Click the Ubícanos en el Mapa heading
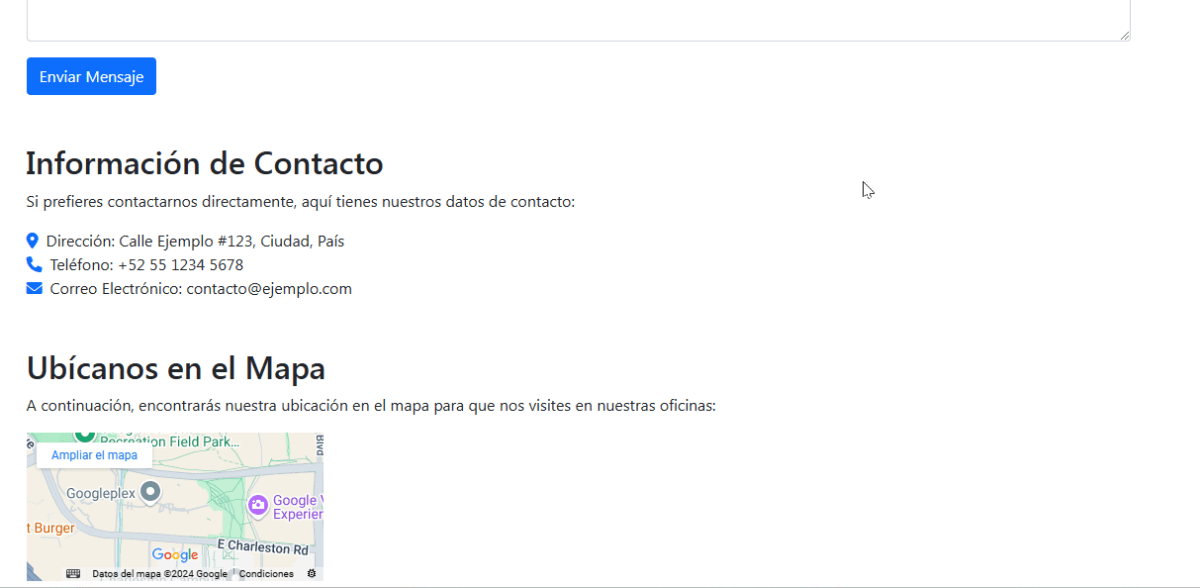The image size is (1200, 588). point(176,368)
